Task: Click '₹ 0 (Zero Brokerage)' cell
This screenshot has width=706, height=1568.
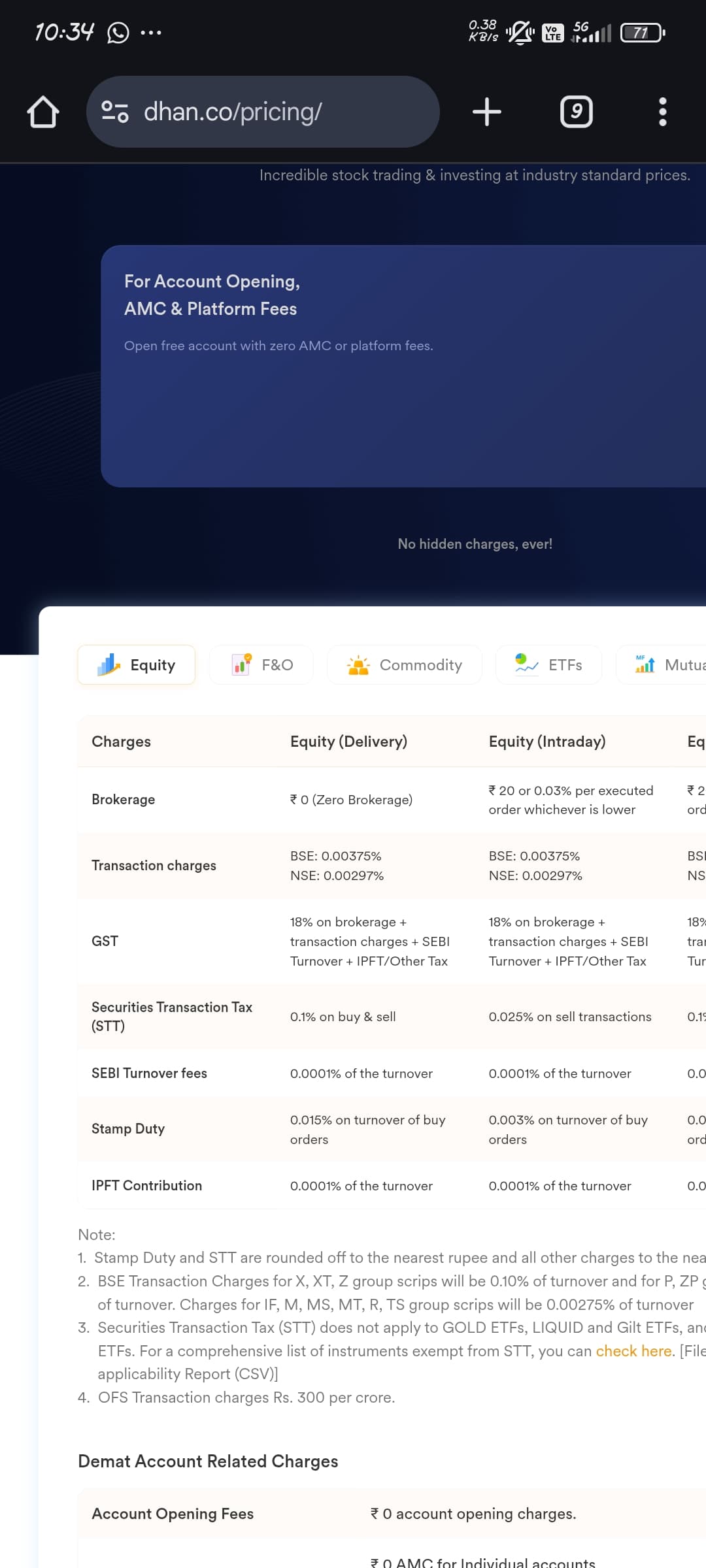Action: tap(351, 800)
